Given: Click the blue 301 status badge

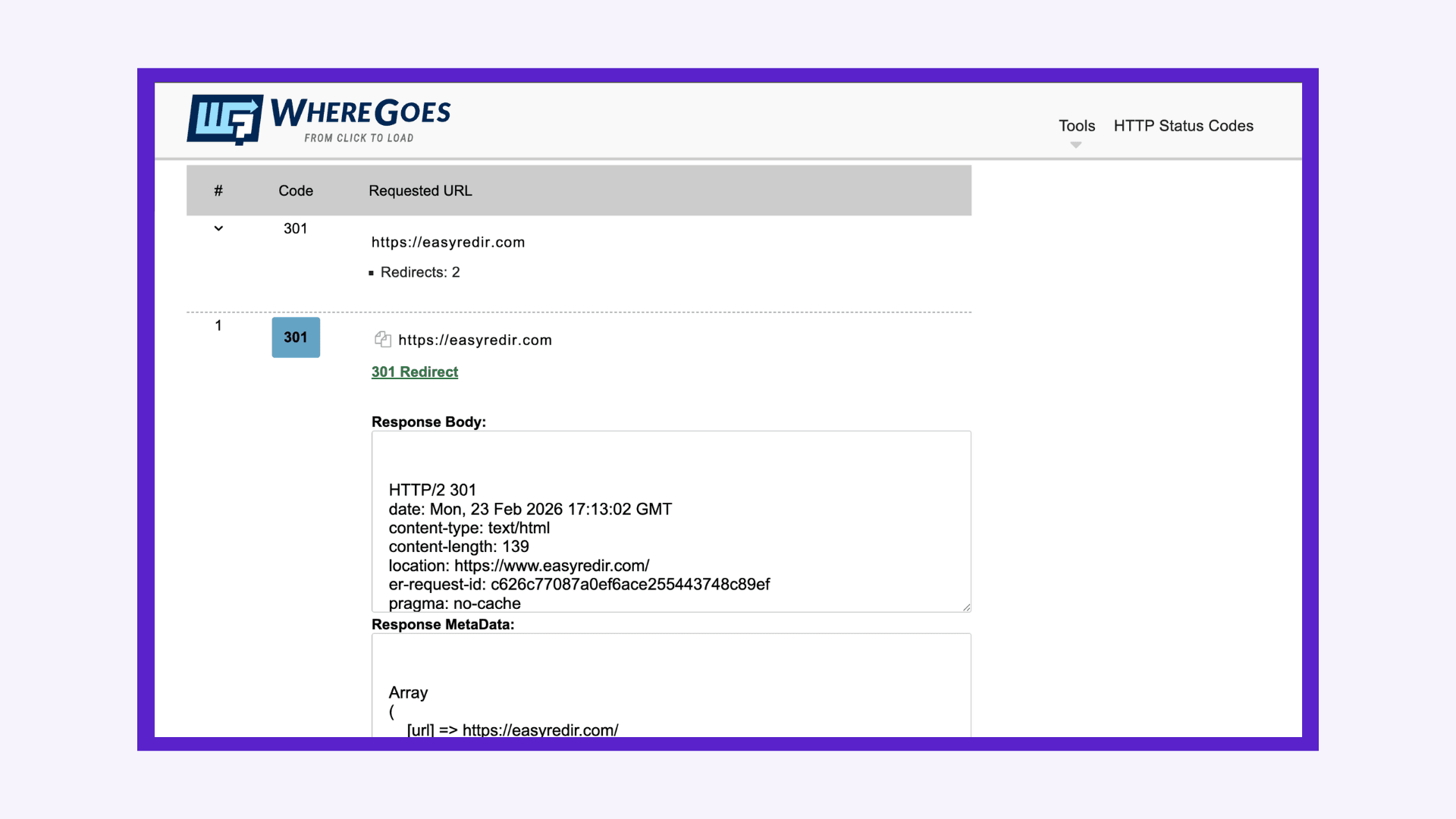Looking at the screenshot, I should (x=296, y=337).
